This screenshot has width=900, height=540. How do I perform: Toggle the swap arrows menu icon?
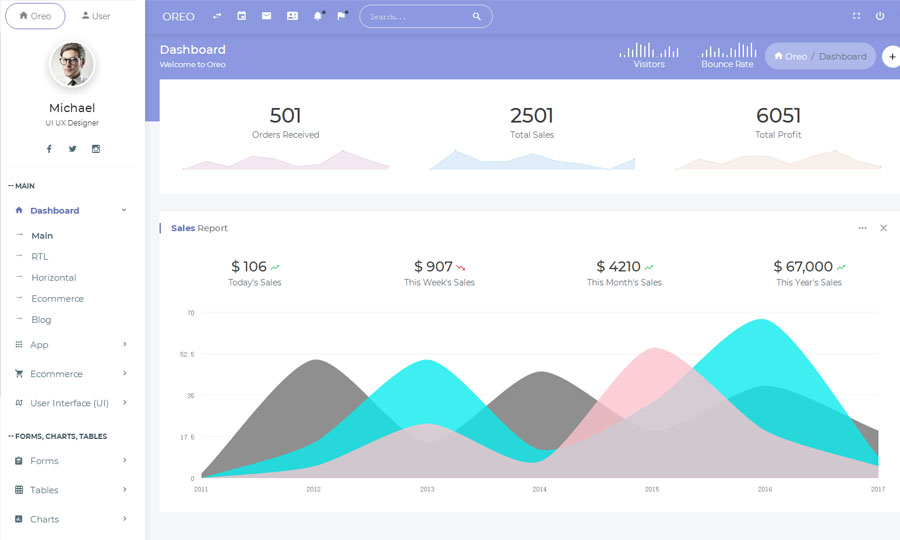pyautogui.click(x=217, y=16)
